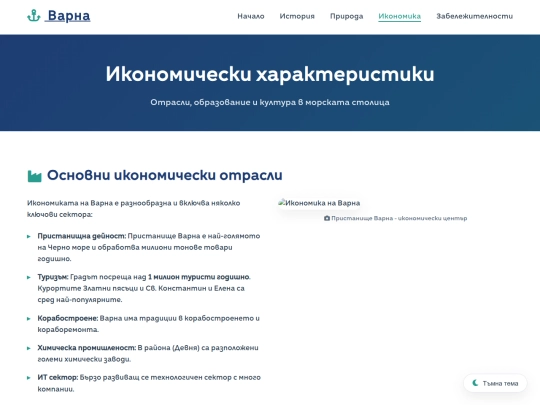Click the page title Икономически характеристики

[x=270, y=74]
